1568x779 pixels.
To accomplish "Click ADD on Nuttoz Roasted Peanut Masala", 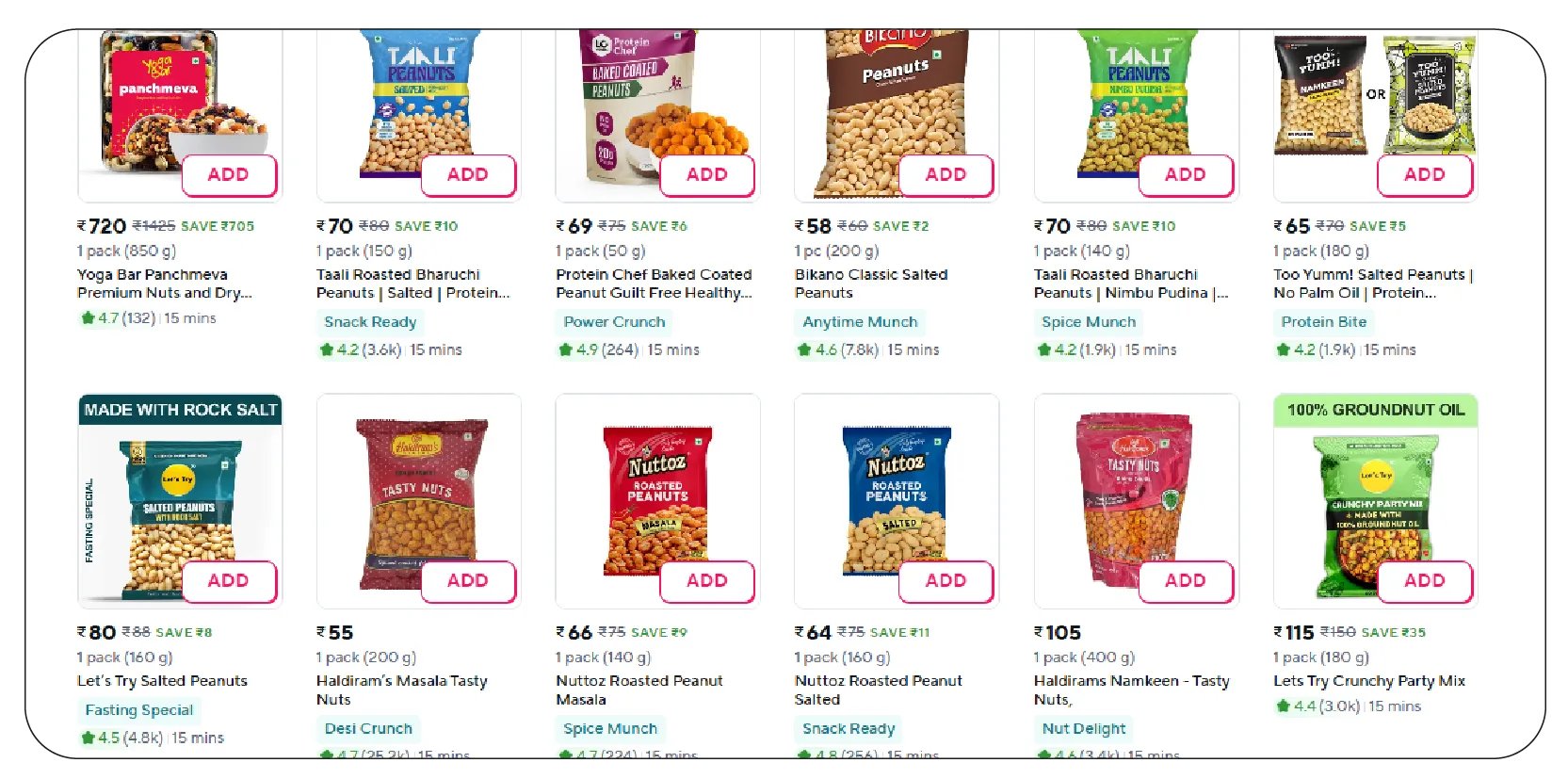I will pyautogui.click(x=707, y=581).
